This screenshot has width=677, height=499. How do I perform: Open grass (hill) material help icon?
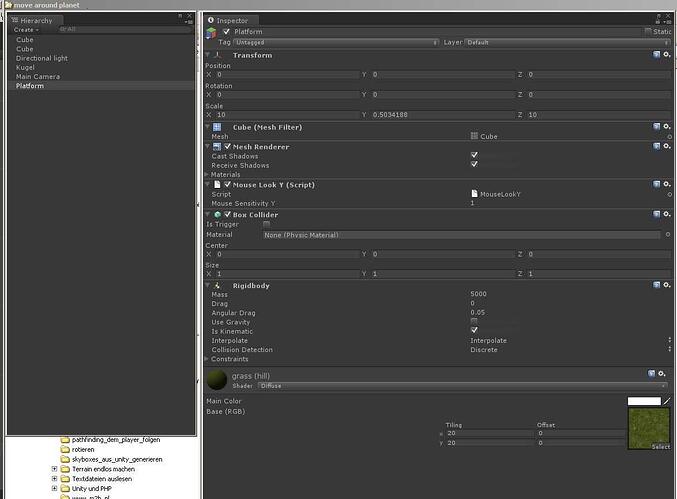tap(652, 373)
